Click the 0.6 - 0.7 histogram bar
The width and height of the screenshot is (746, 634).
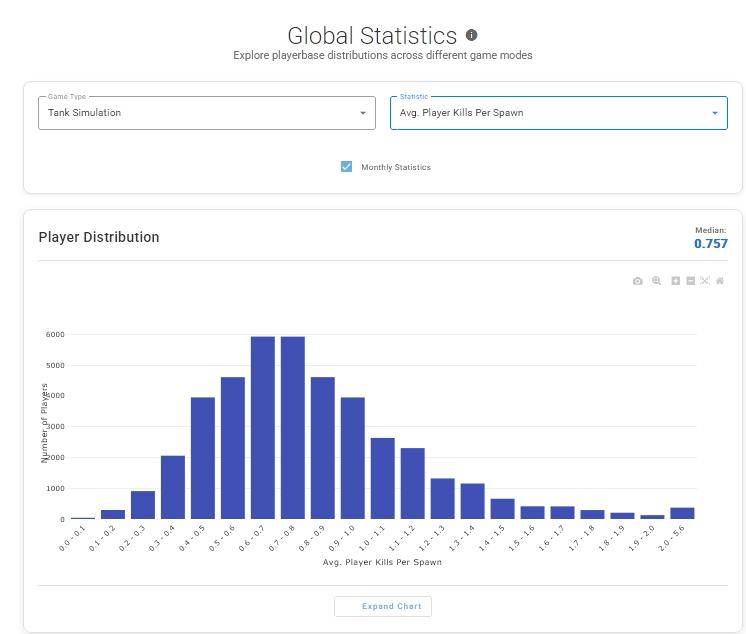coord(263,428)
